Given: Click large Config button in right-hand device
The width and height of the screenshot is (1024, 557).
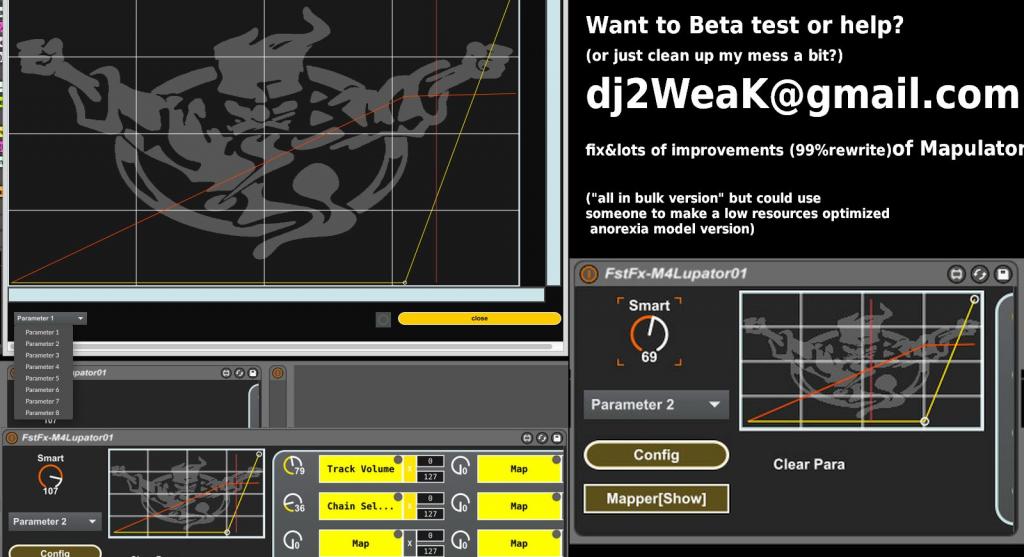Looking at the screenshot, I should pyautogui.click(x=656, y=455).
